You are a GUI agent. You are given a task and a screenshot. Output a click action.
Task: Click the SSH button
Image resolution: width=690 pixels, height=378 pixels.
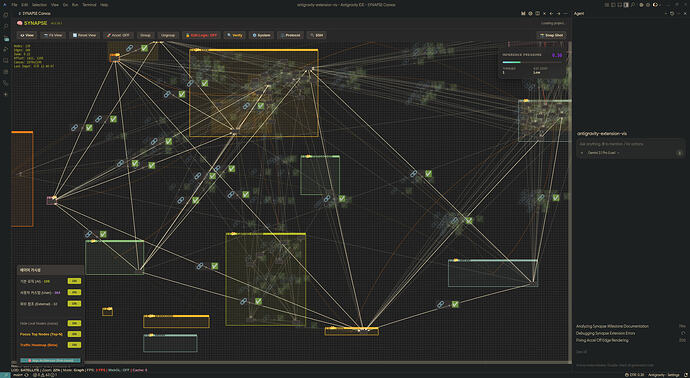tap(317, 35)
